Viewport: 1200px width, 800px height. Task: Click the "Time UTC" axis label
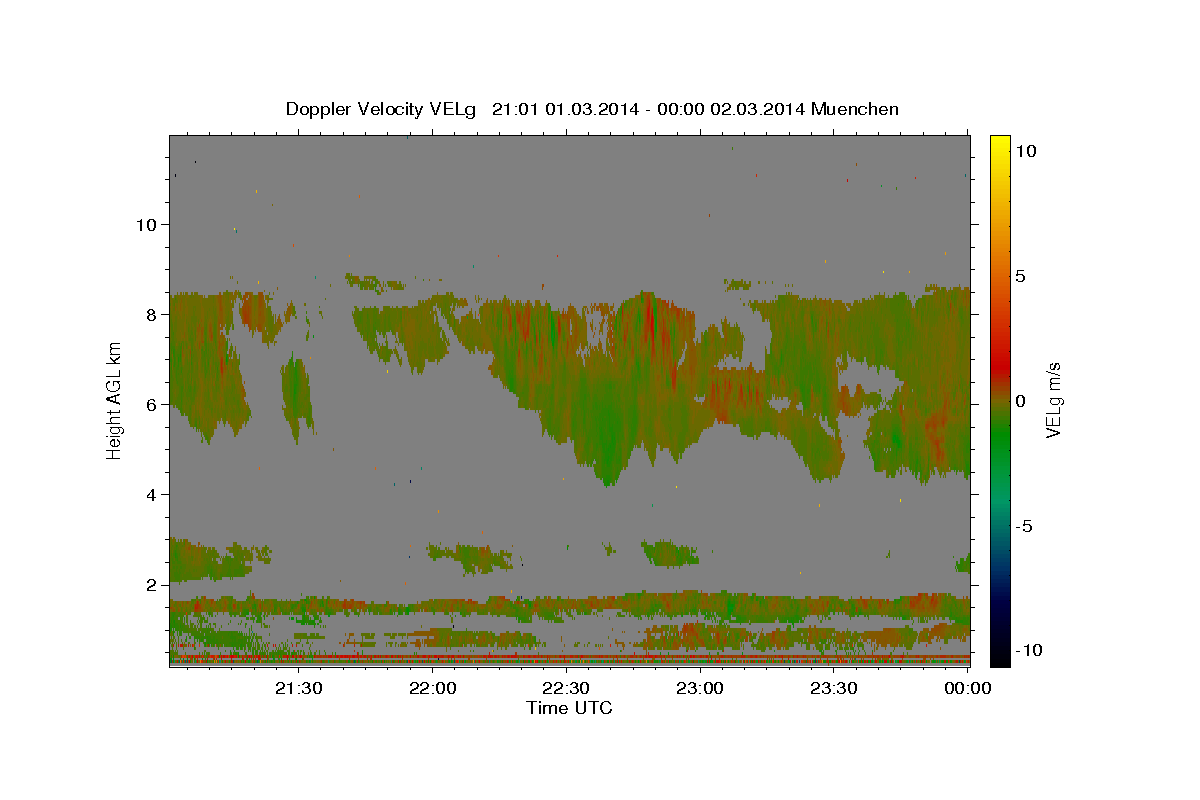(569, 708)
